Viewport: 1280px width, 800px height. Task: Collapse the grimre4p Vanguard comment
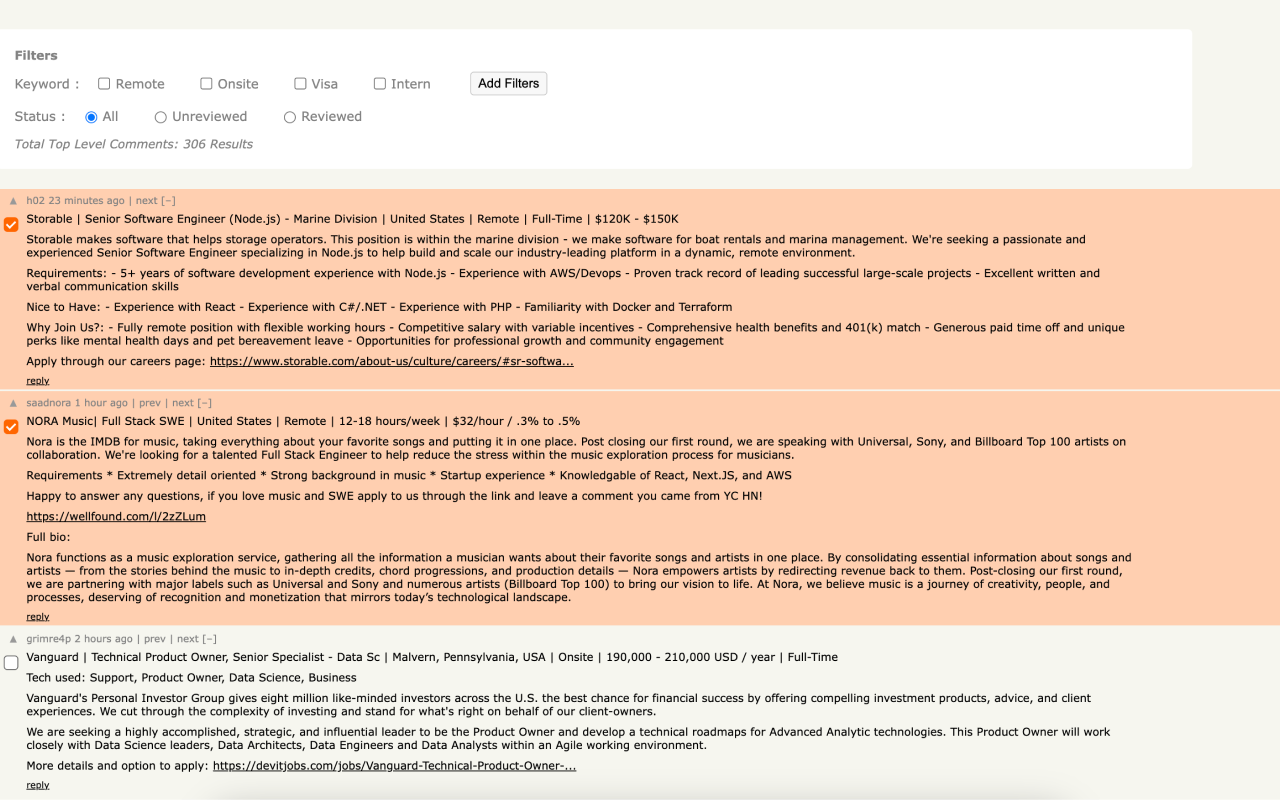(209, 639)
